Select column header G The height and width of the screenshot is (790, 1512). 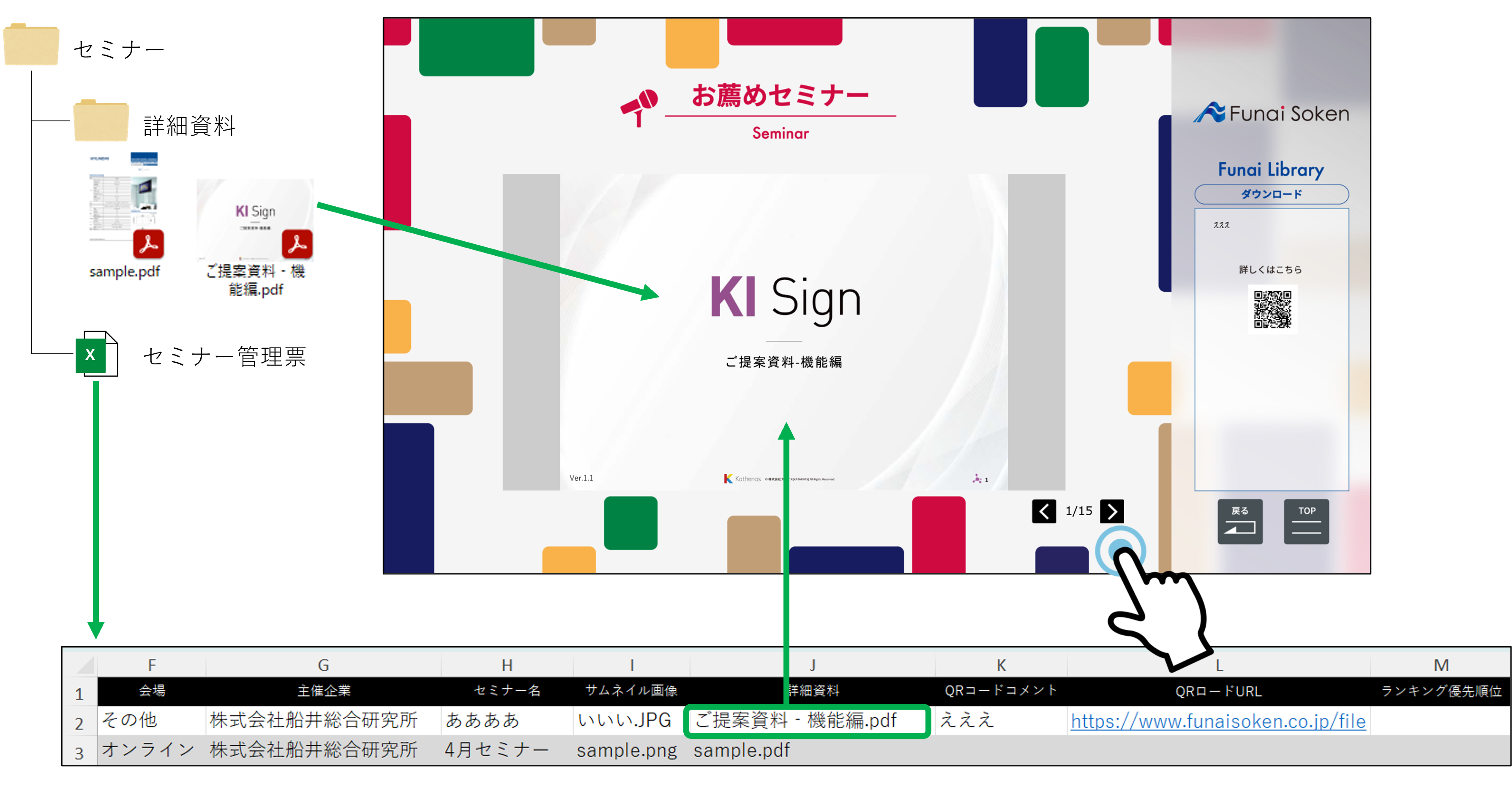[323, 664]
